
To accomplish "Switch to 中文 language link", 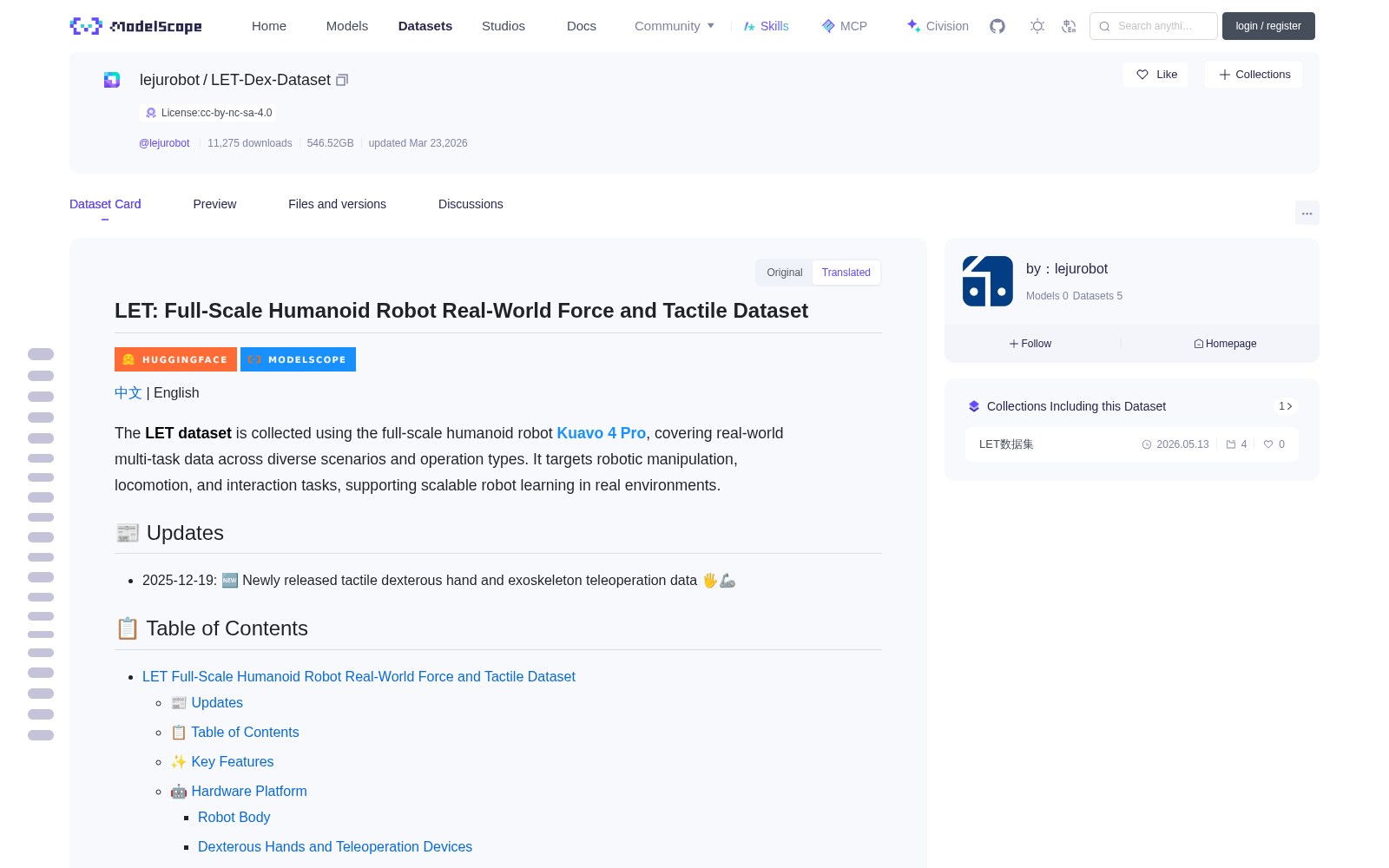I will (128, 393).
